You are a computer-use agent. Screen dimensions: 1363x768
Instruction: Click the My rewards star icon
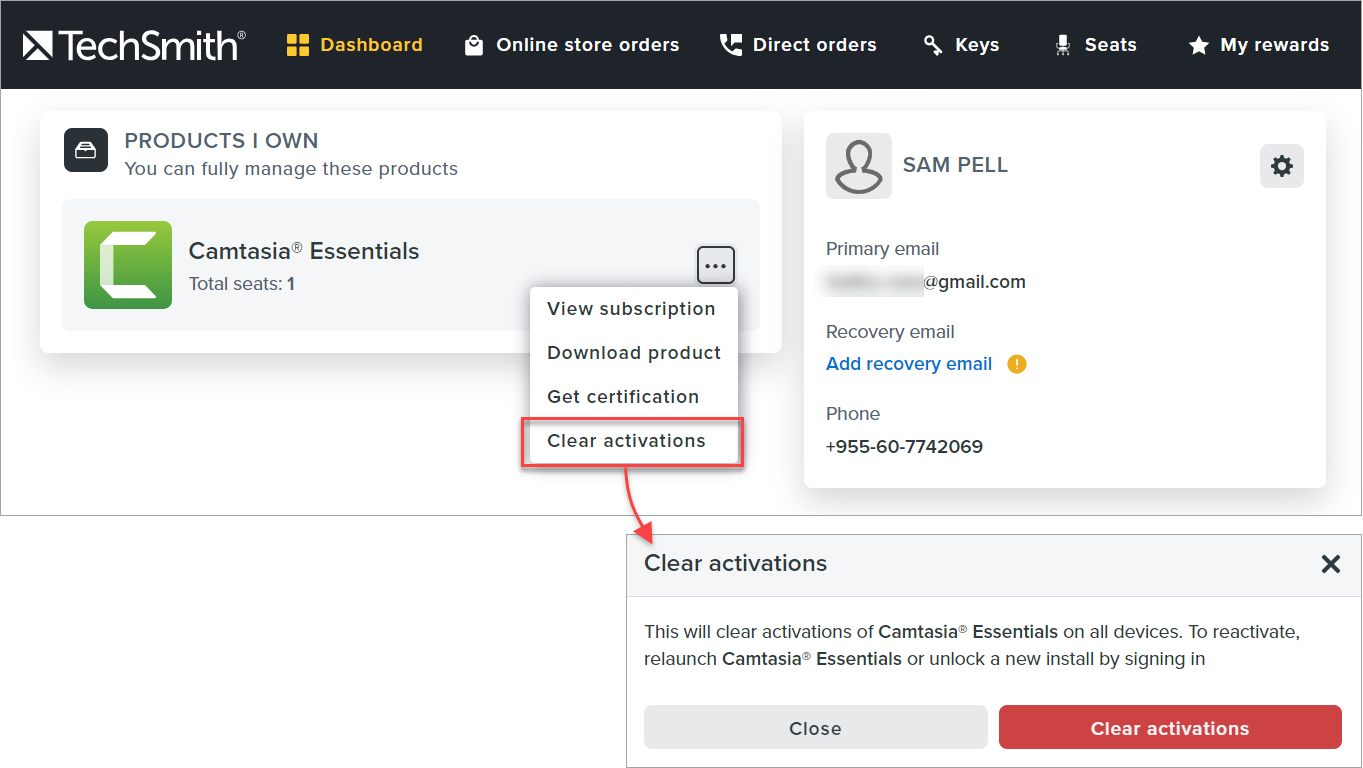pos(1198,46)
